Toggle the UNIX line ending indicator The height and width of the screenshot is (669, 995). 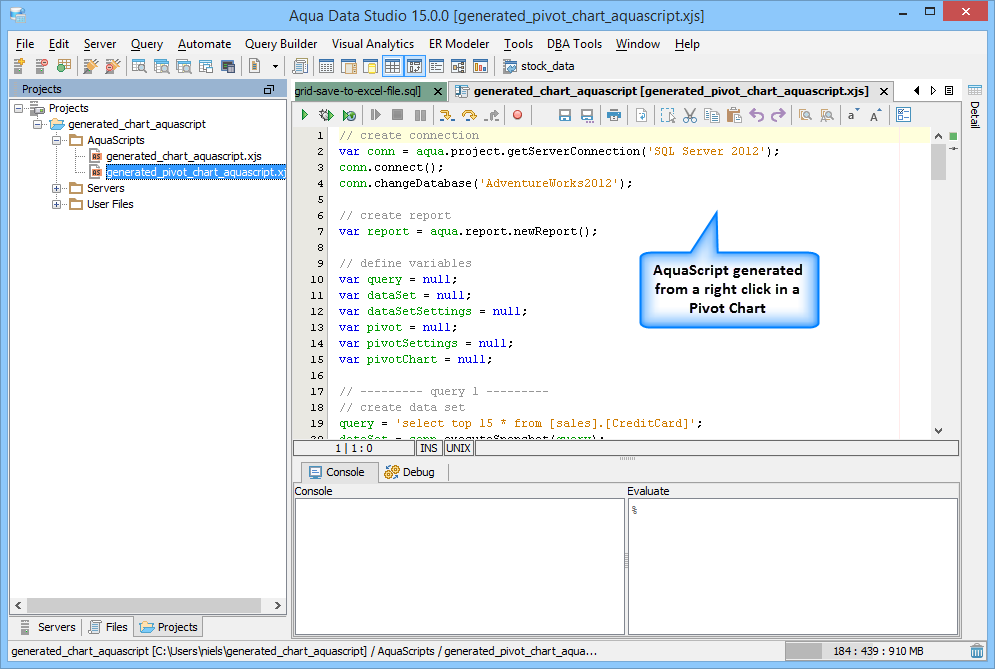click(x=458, y=448)
